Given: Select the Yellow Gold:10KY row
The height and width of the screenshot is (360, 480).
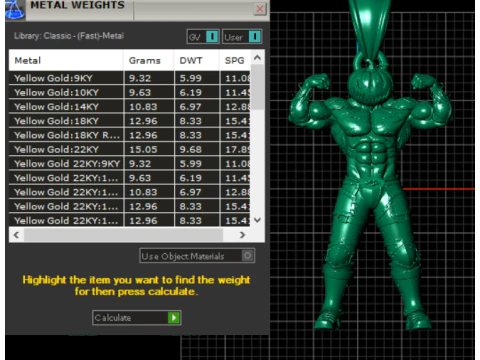Looking at the screenshot, I should [x=129, y=92].
